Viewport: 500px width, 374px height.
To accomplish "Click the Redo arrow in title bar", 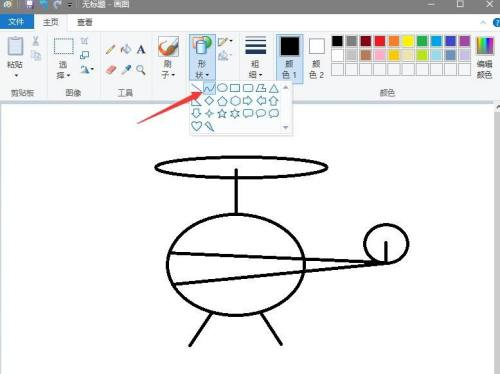I will 58,4.
